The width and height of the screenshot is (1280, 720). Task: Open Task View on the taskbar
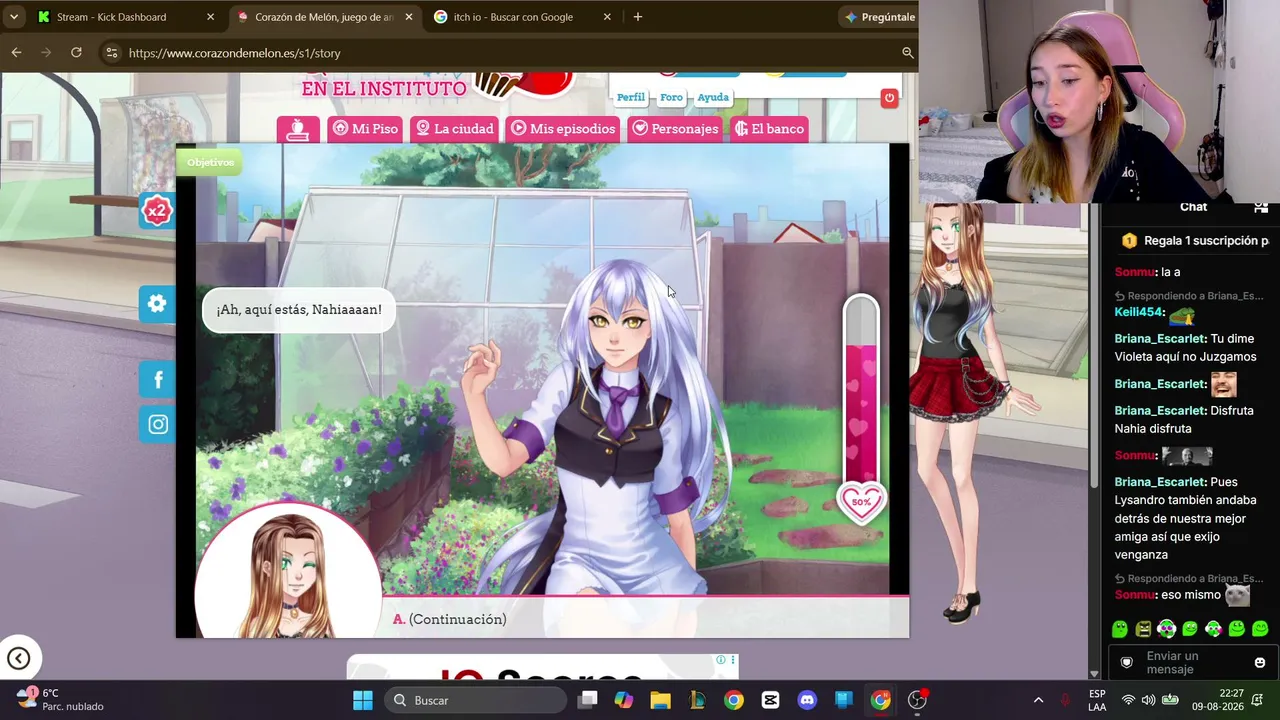588,700
